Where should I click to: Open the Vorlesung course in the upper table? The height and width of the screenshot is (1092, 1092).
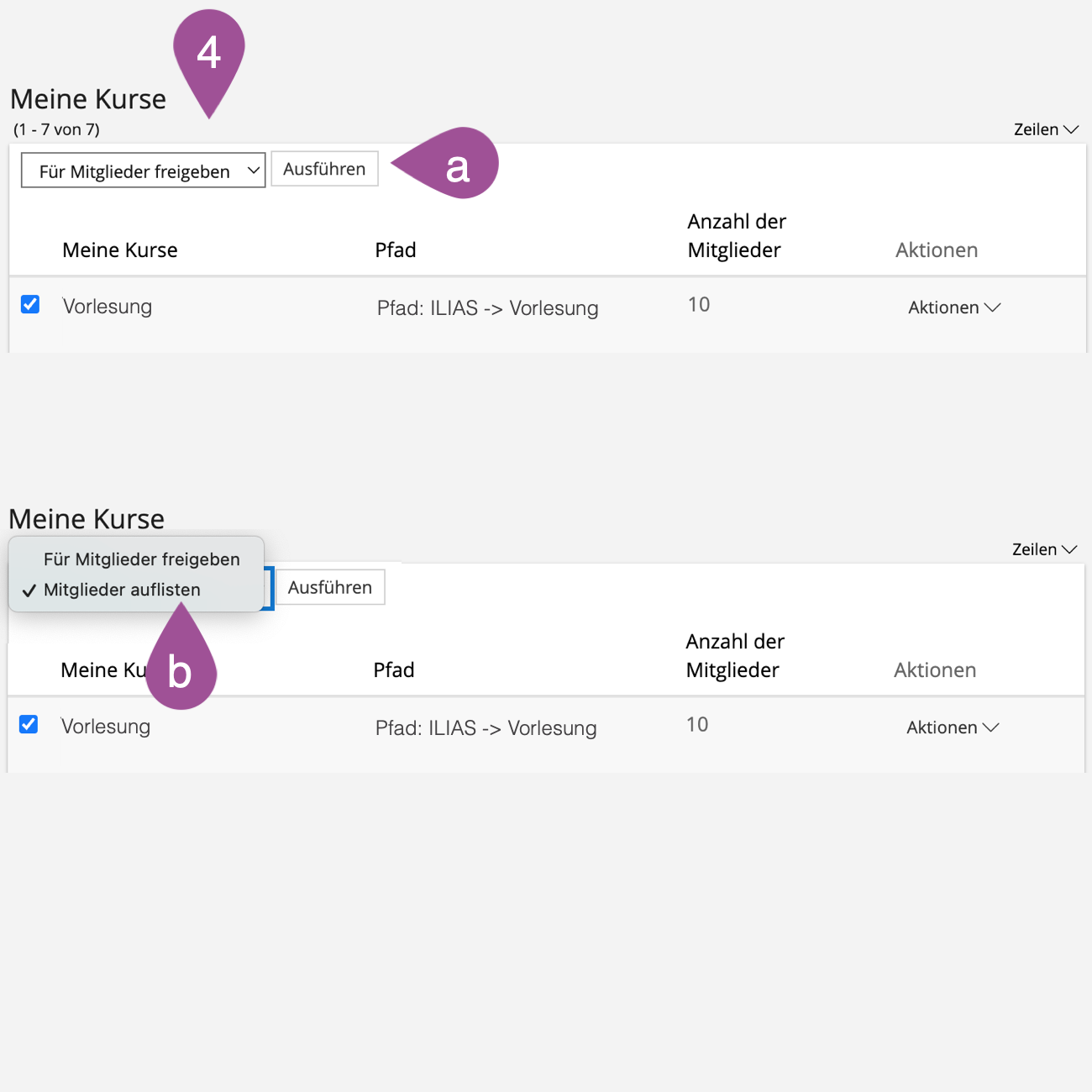[x=108, y=307]
